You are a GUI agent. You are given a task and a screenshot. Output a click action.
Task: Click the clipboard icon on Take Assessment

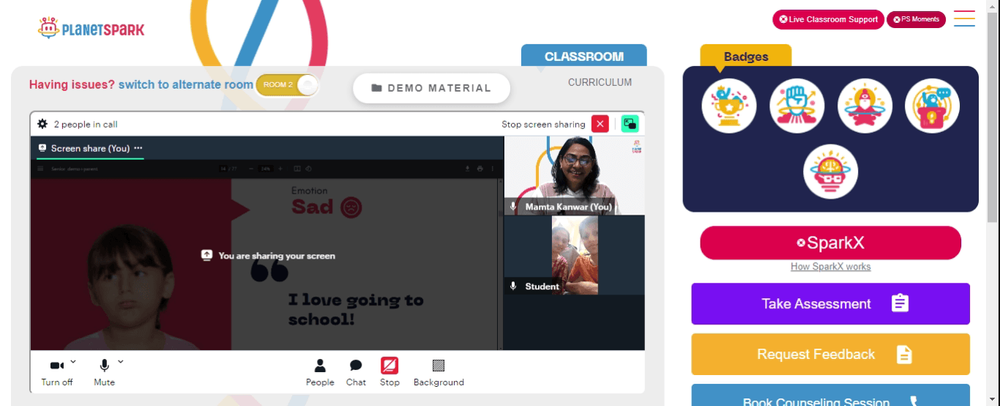900,303
